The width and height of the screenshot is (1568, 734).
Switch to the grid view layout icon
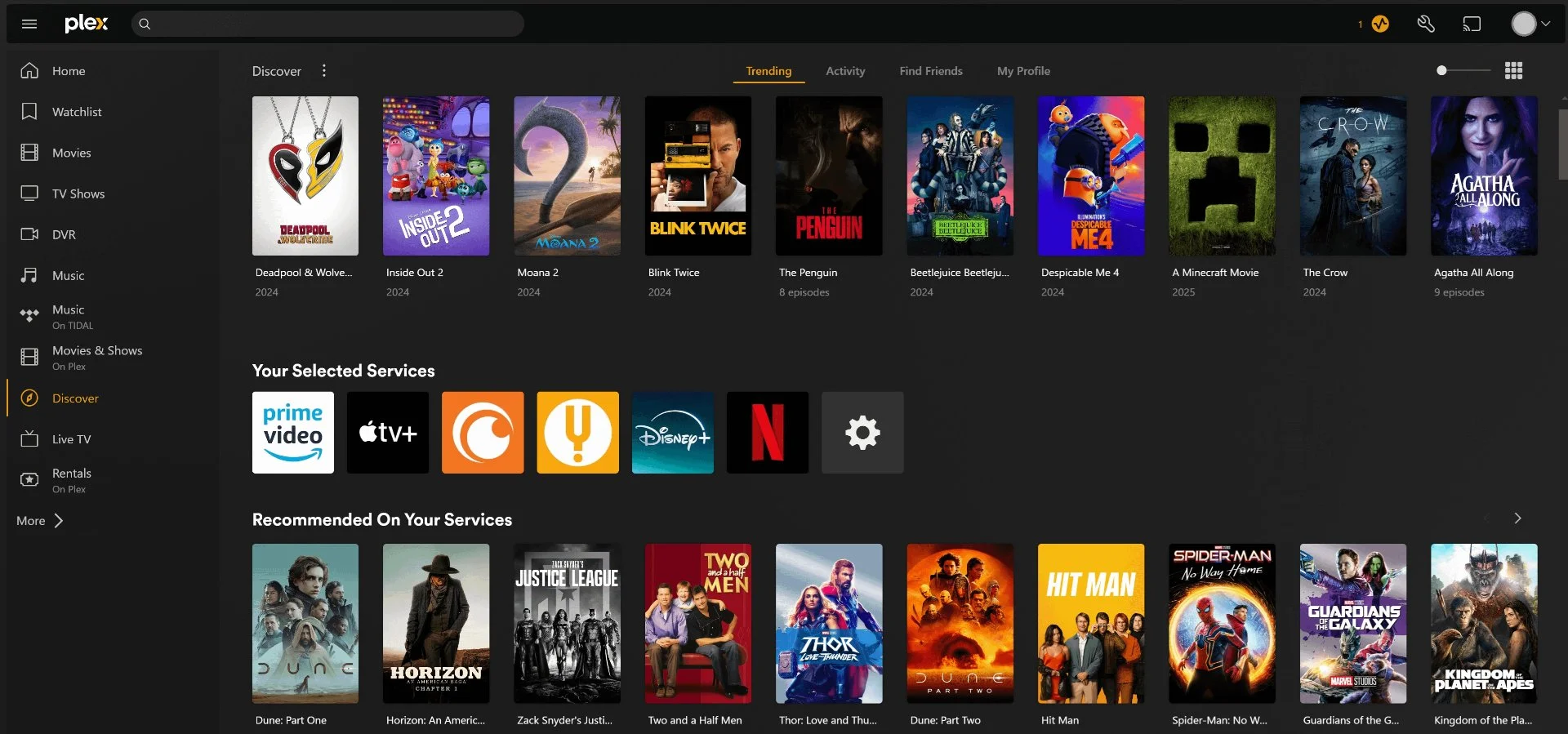click(1513, 71)
